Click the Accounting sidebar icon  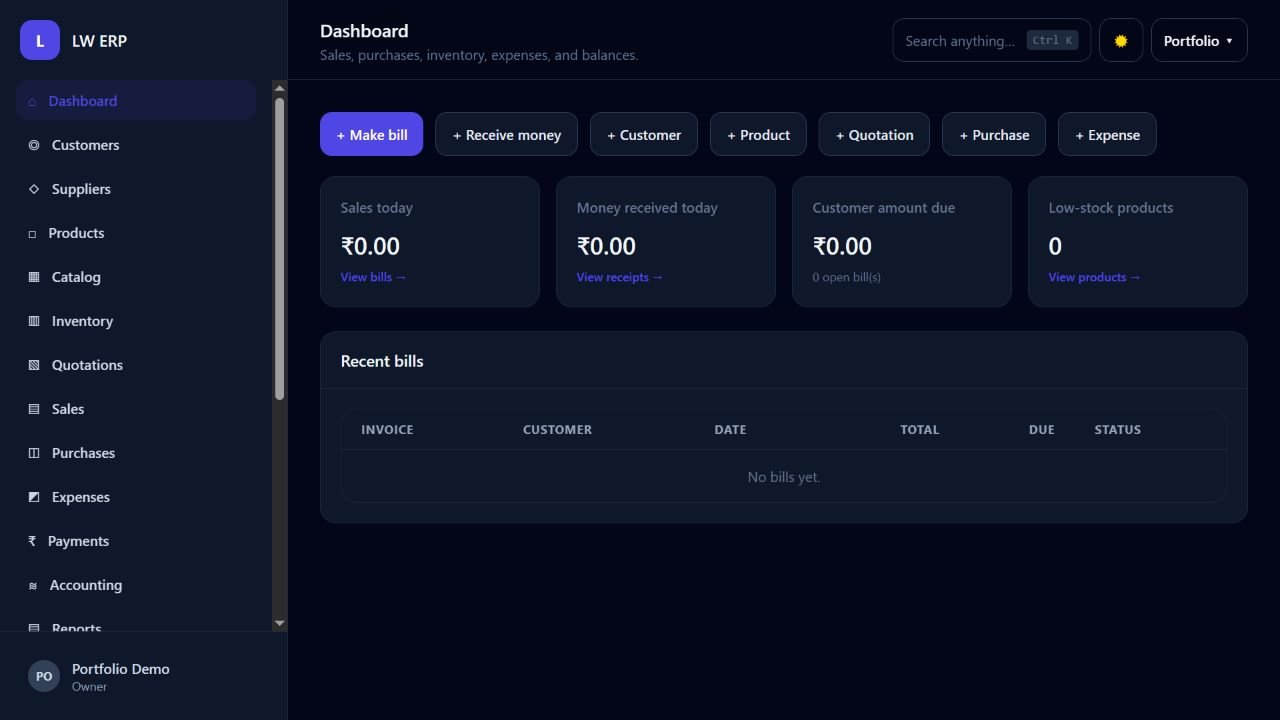[33, 586]
